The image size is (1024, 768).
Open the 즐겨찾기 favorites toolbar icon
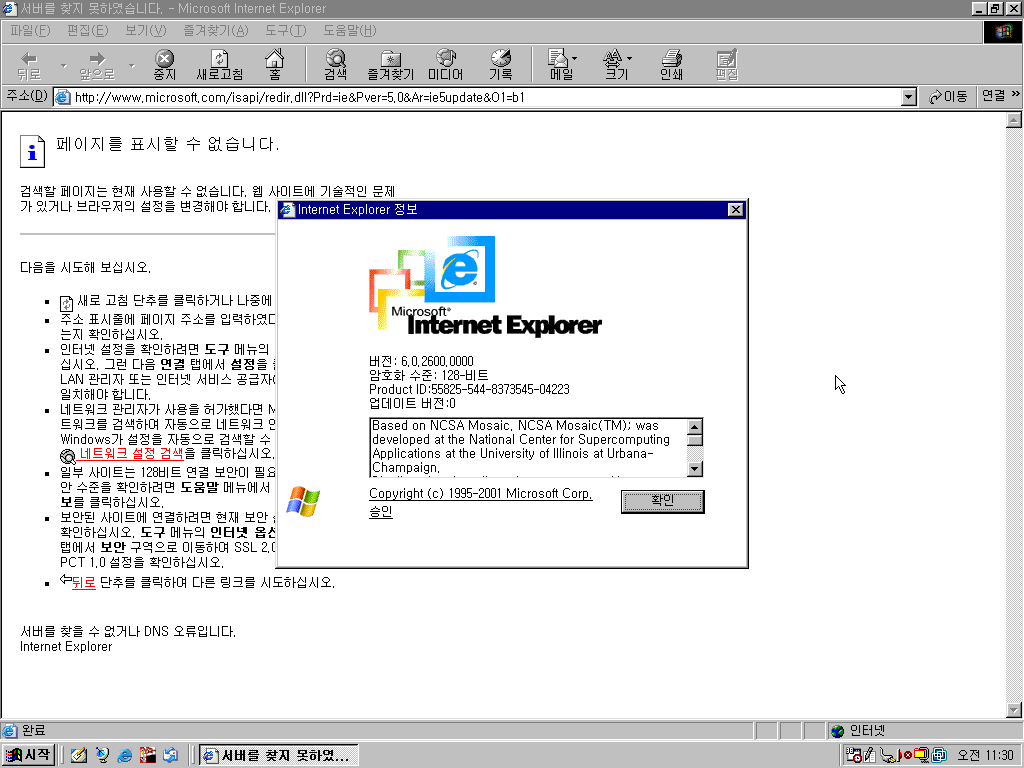[x=391, y=65]
